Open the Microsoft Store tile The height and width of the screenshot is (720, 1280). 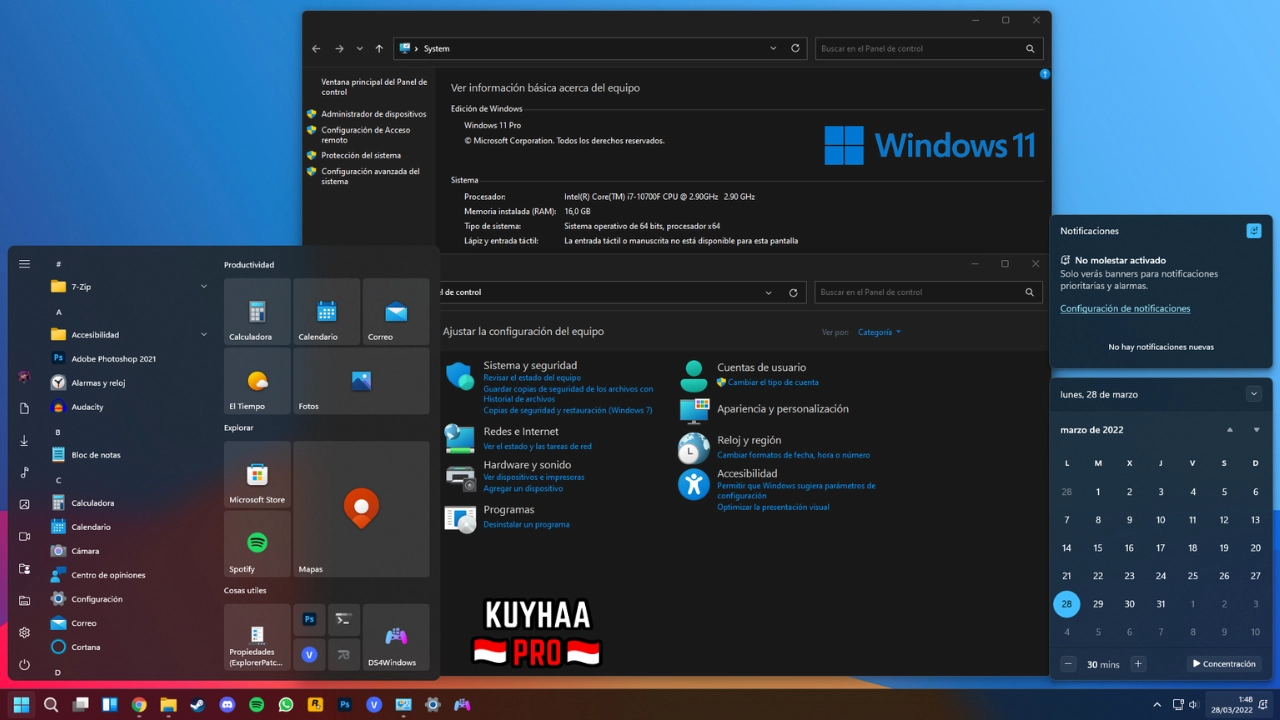[x=257, y=475]
